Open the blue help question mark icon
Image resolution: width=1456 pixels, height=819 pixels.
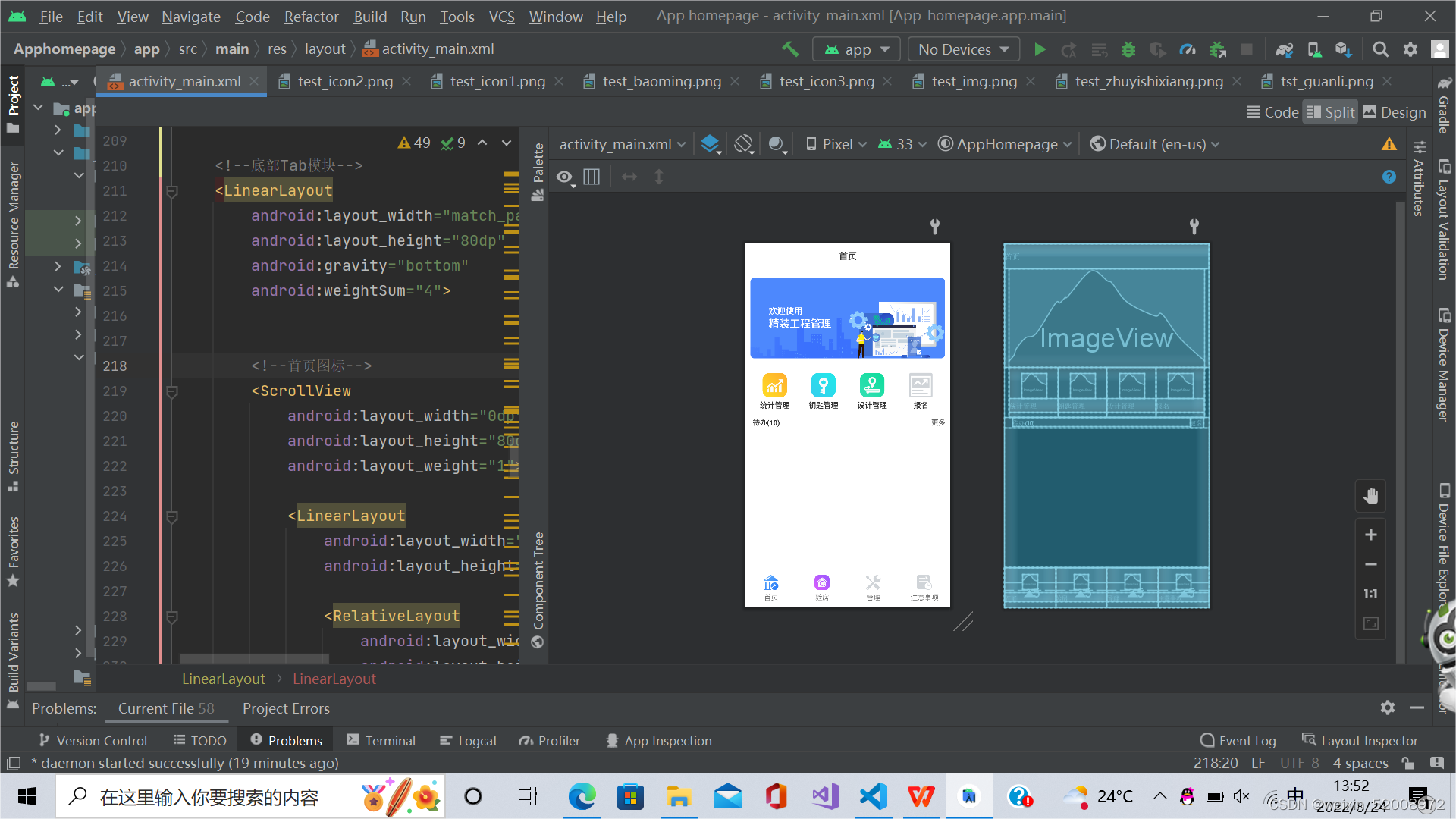pos(1389,177)
